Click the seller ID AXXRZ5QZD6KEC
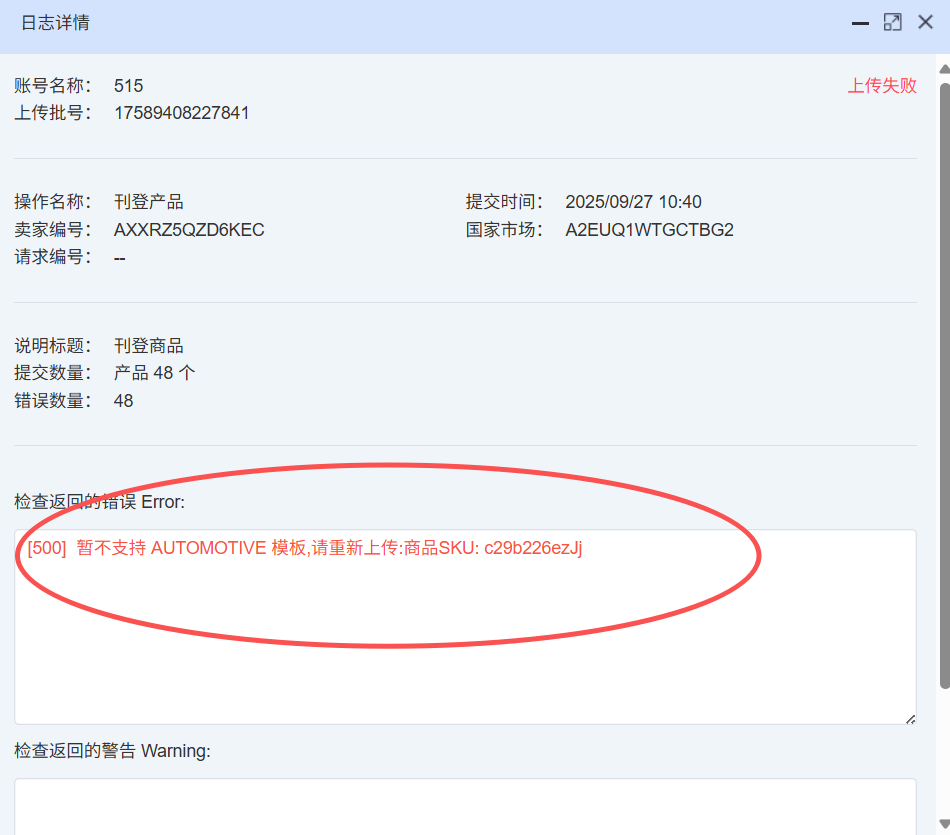Image resolution: width=950 pixels, height=835 pixels. [189, 230]
